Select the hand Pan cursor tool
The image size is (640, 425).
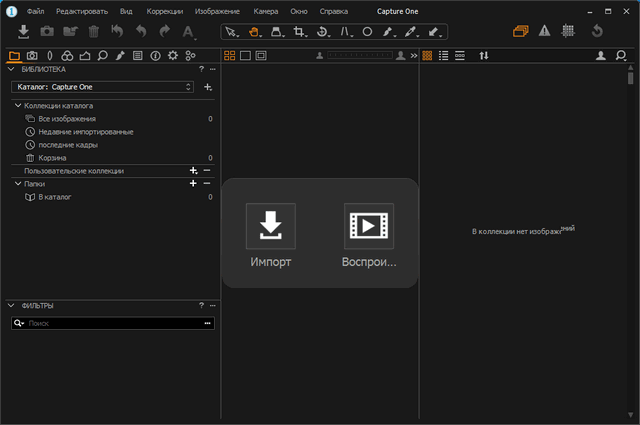point(255,32)
